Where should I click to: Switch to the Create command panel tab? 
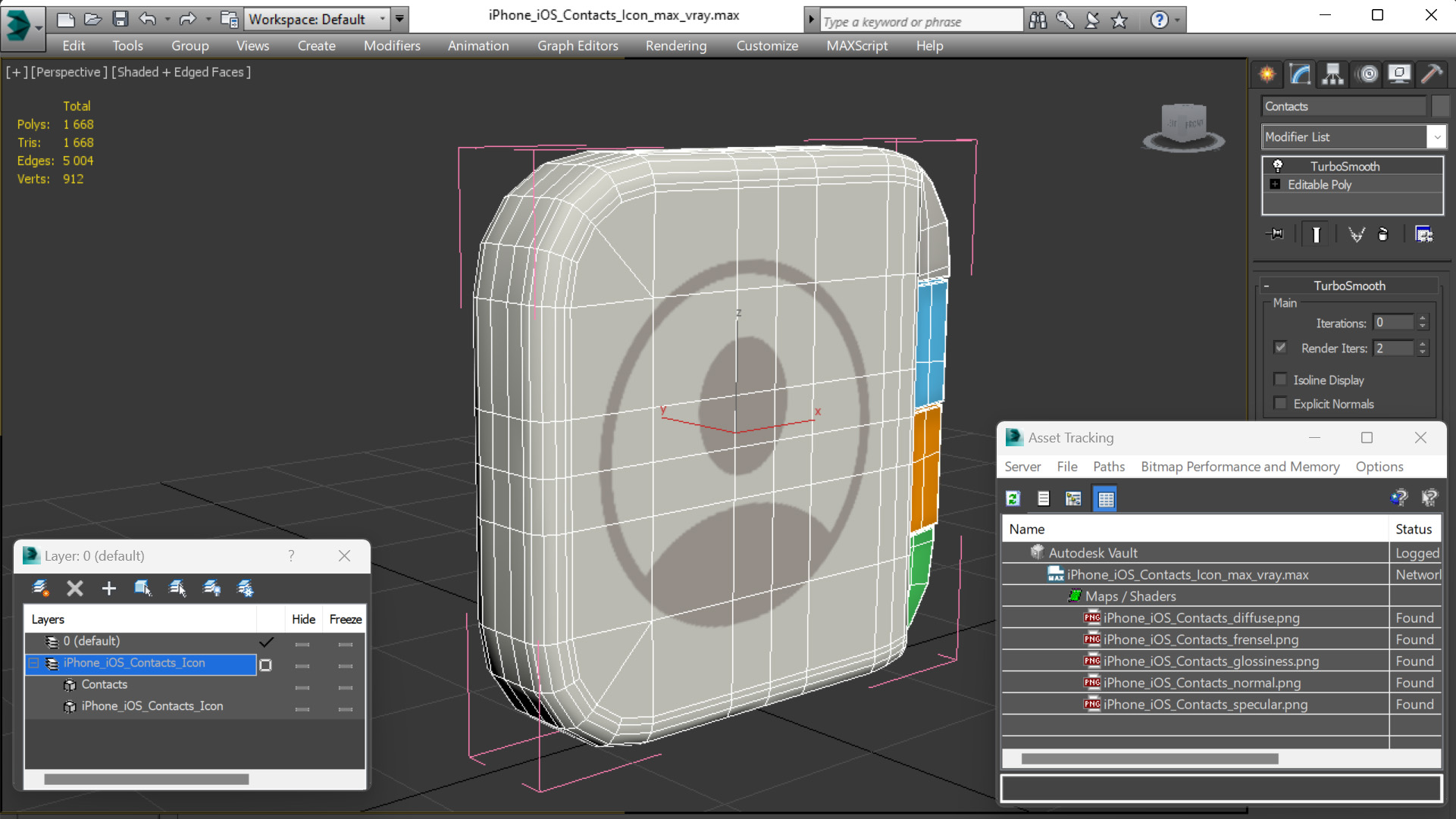(1267, 74)
